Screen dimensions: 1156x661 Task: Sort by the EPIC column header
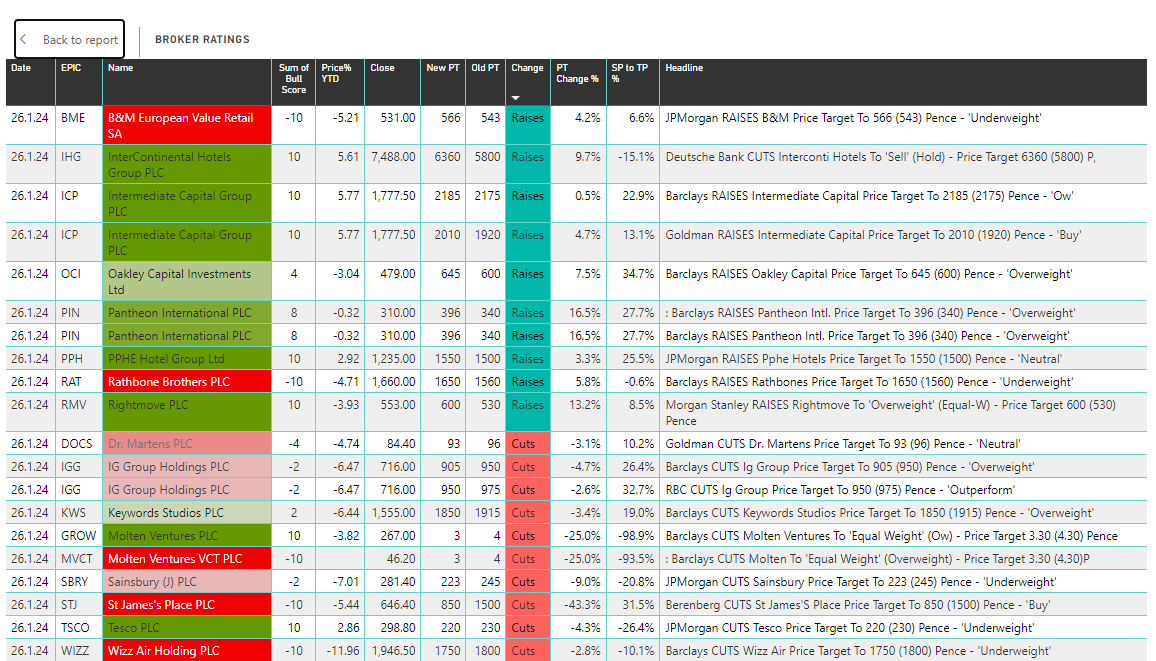79,81
